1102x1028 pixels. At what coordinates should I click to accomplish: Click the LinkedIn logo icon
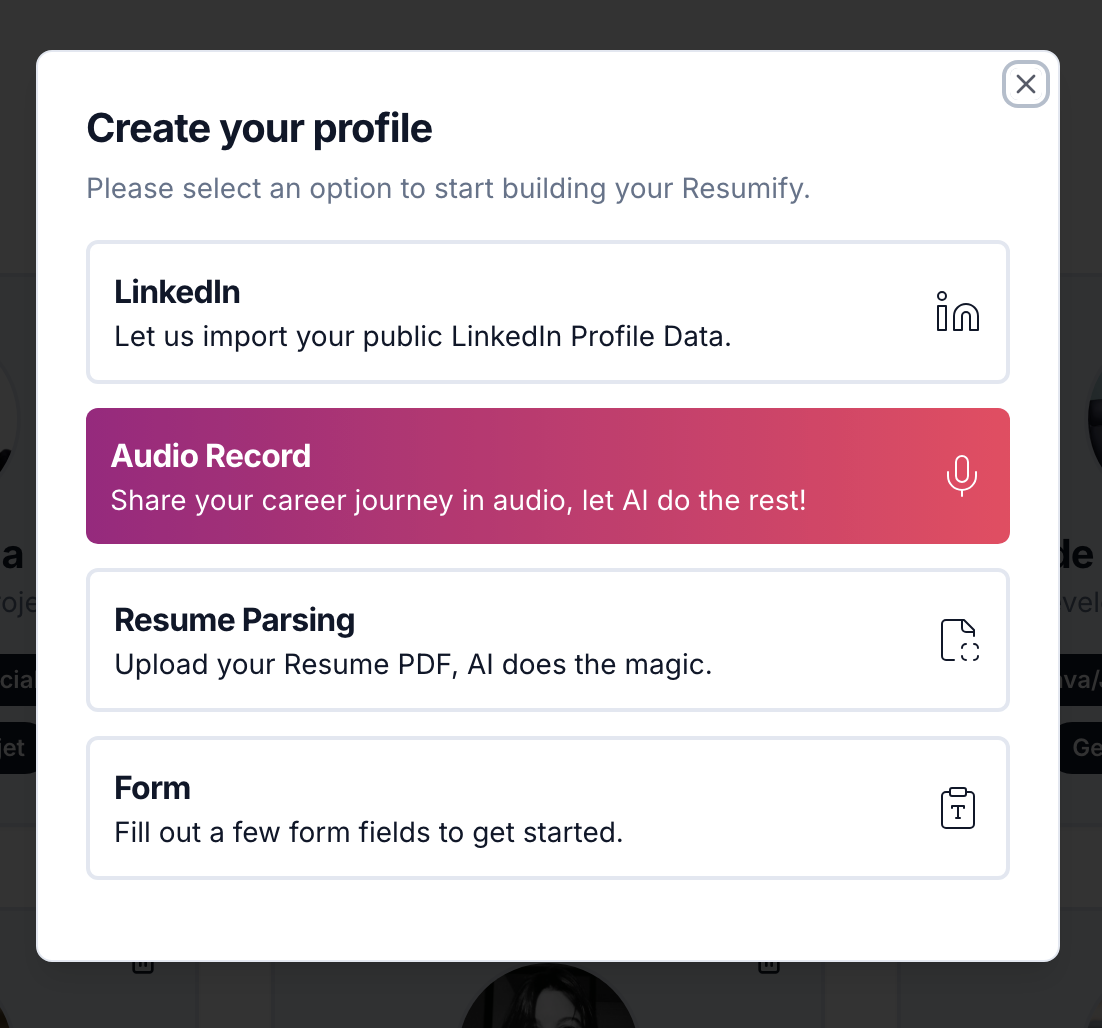[x=957, y=312]
